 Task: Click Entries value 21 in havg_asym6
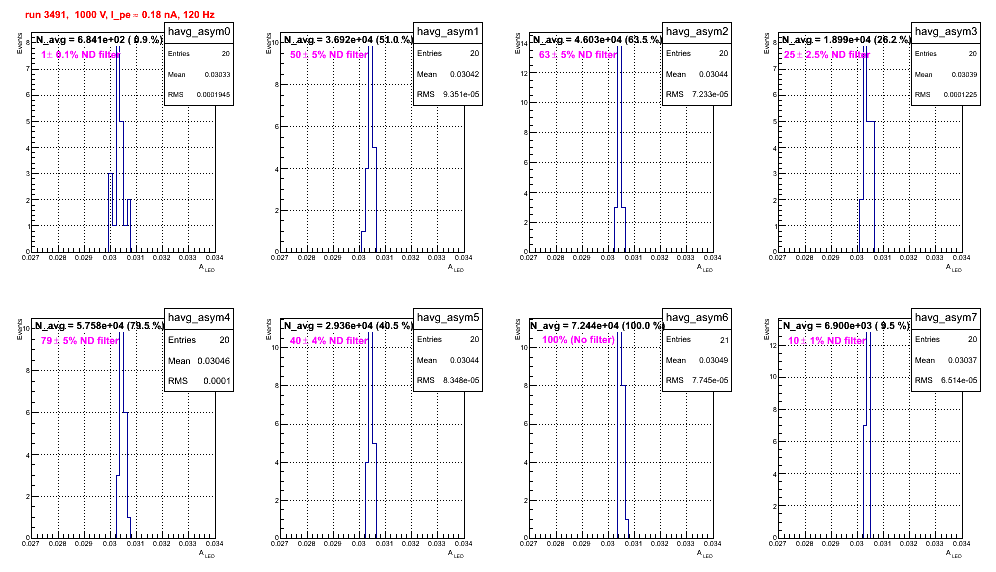point(724,340)
